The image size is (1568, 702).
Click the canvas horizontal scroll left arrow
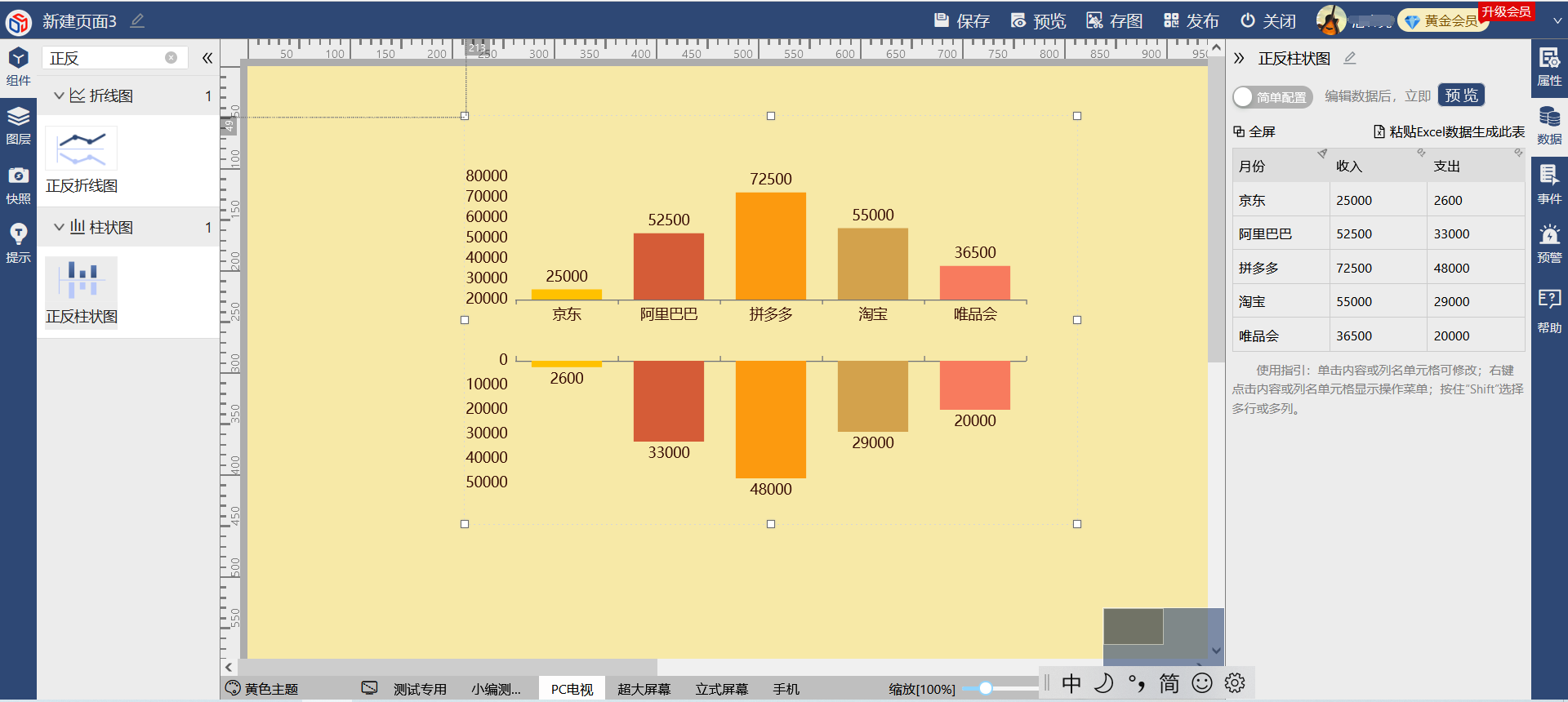[229, 668]
